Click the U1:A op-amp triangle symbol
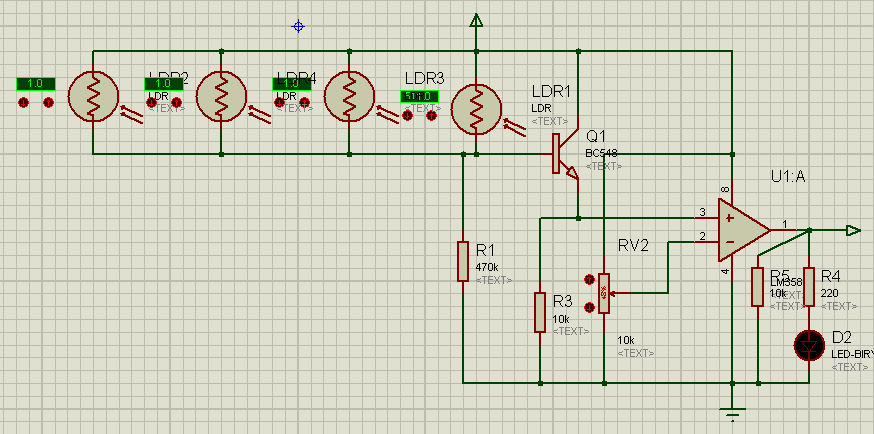The width and height of the screenshot is (874, 434). click(741, 229)
